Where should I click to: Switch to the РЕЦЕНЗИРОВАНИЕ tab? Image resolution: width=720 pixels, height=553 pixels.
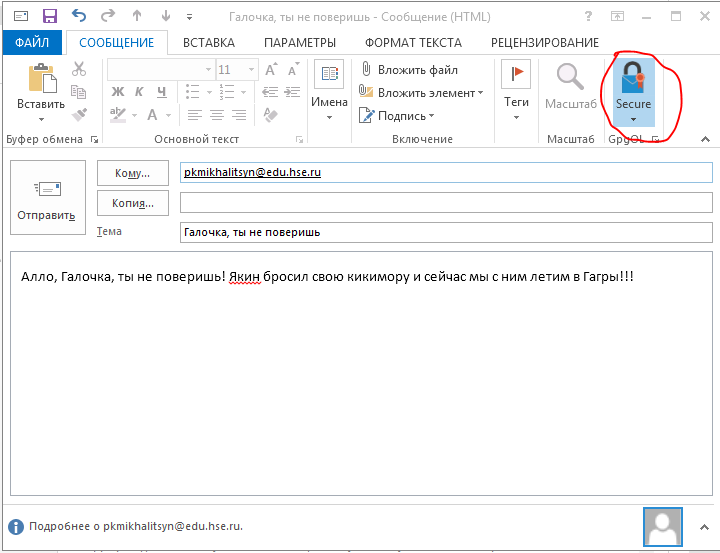545,43
